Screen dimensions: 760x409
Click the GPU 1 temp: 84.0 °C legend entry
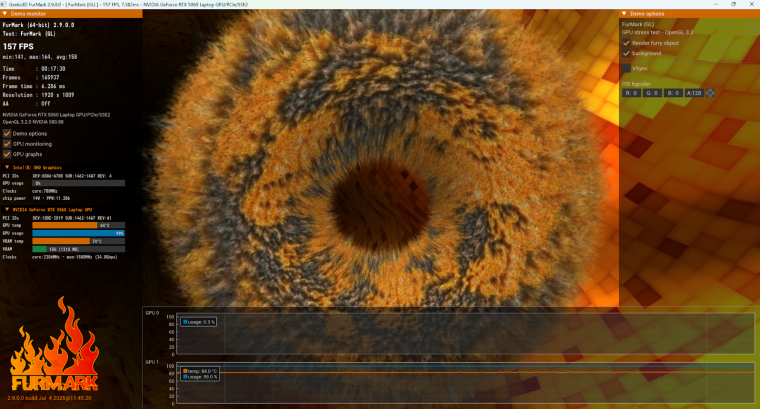click(x=200, y=371)
